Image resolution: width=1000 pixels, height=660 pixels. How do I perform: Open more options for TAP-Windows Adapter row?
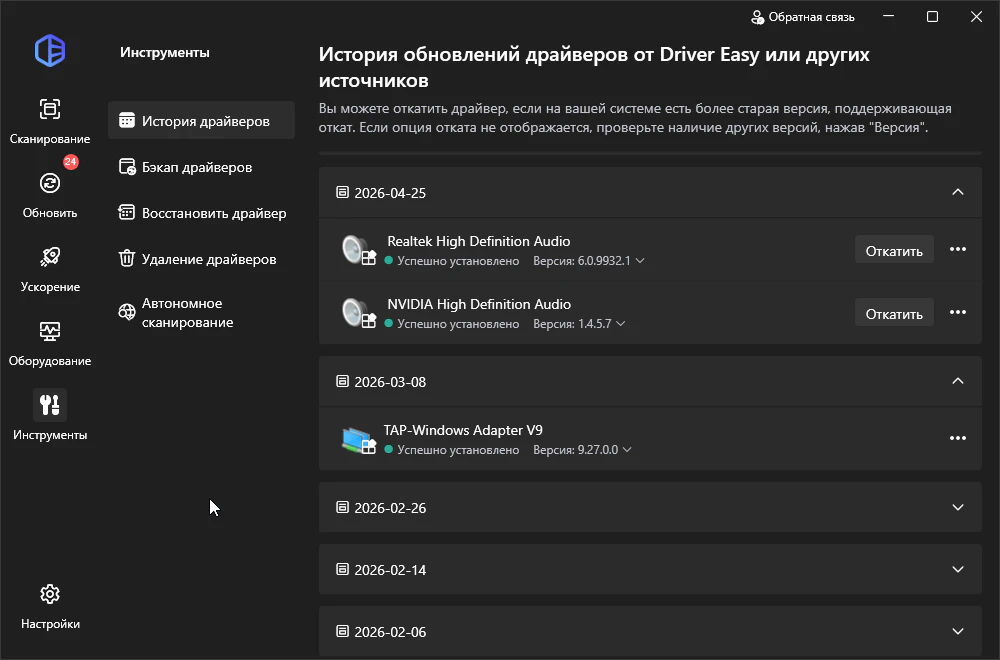pos(957,438)
